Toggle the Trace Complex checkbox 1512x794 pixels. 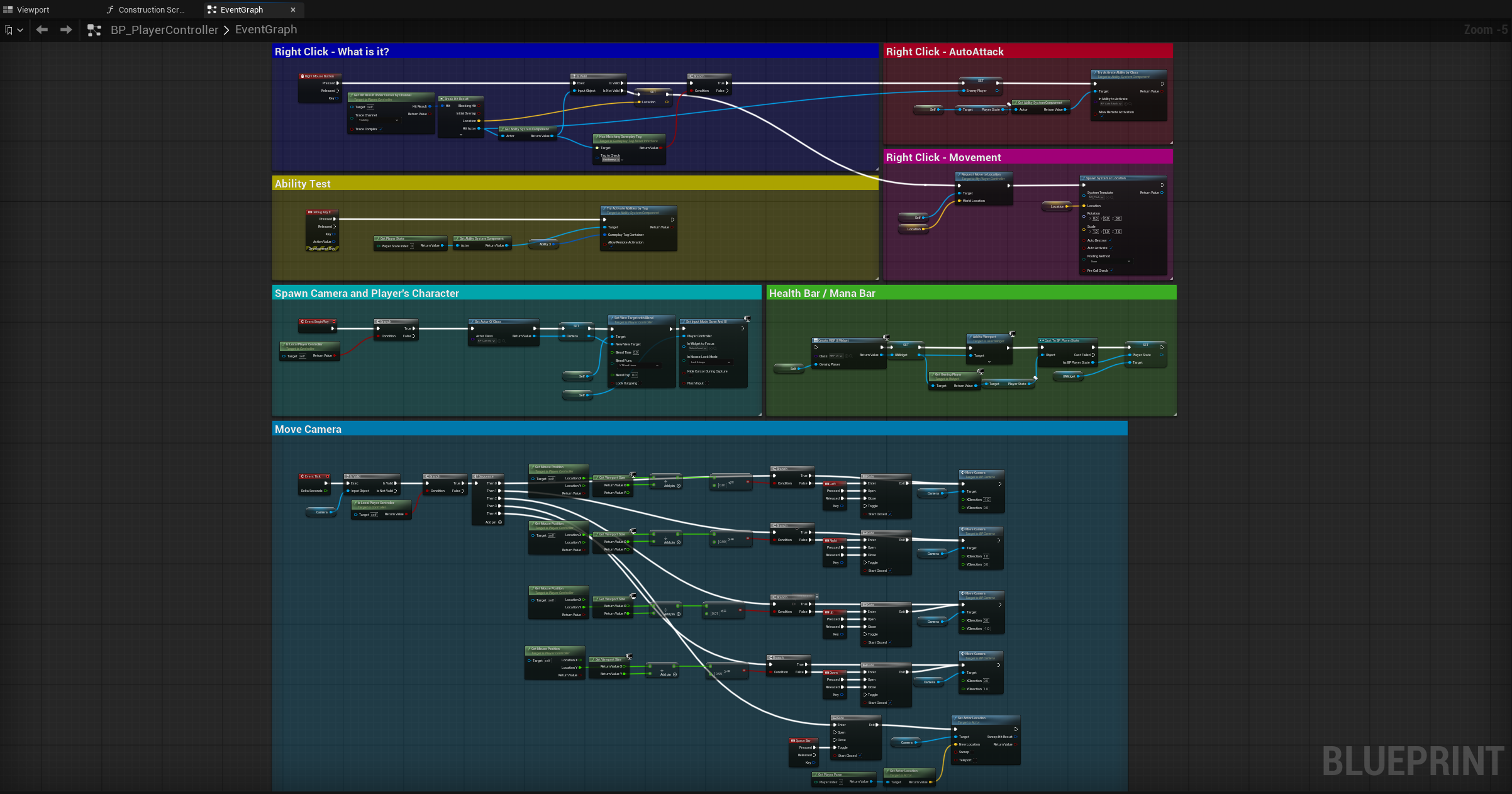tap(381, 129)
